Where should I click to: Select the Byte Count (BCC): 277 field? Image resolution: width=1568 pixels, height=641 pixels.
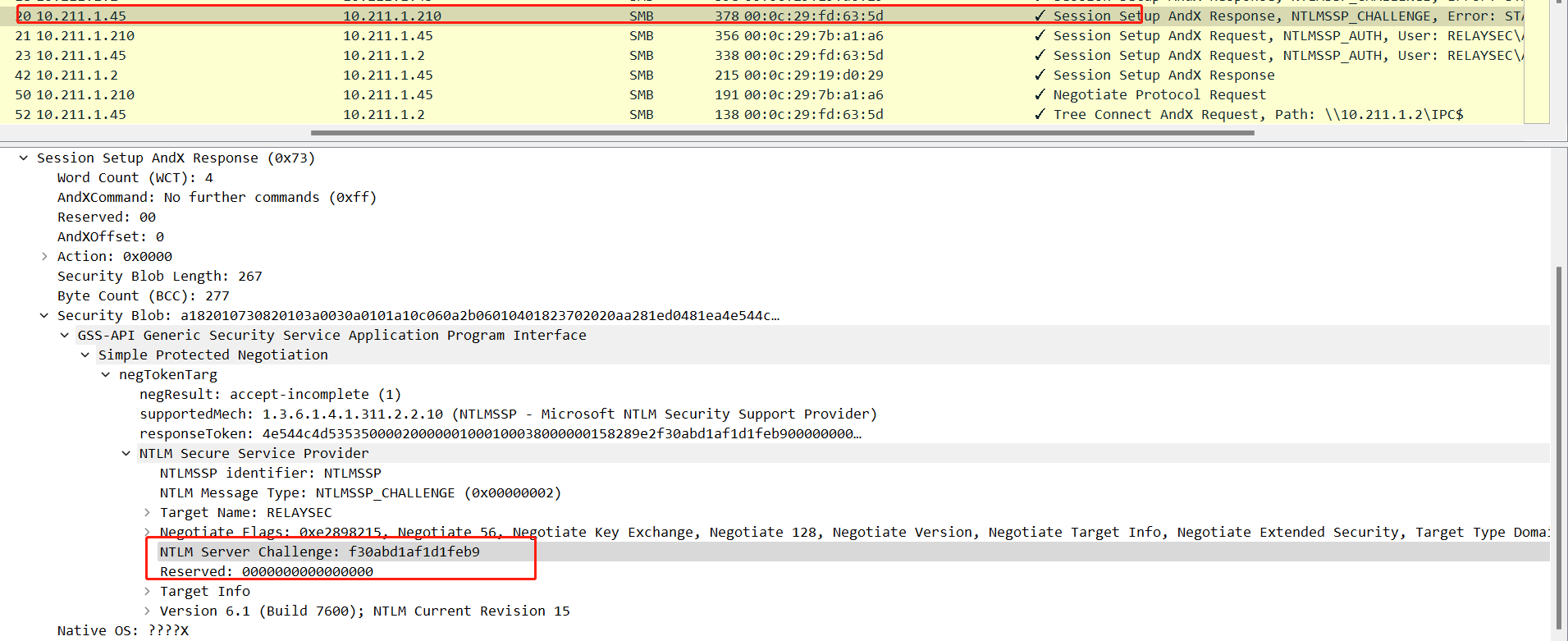144,296
